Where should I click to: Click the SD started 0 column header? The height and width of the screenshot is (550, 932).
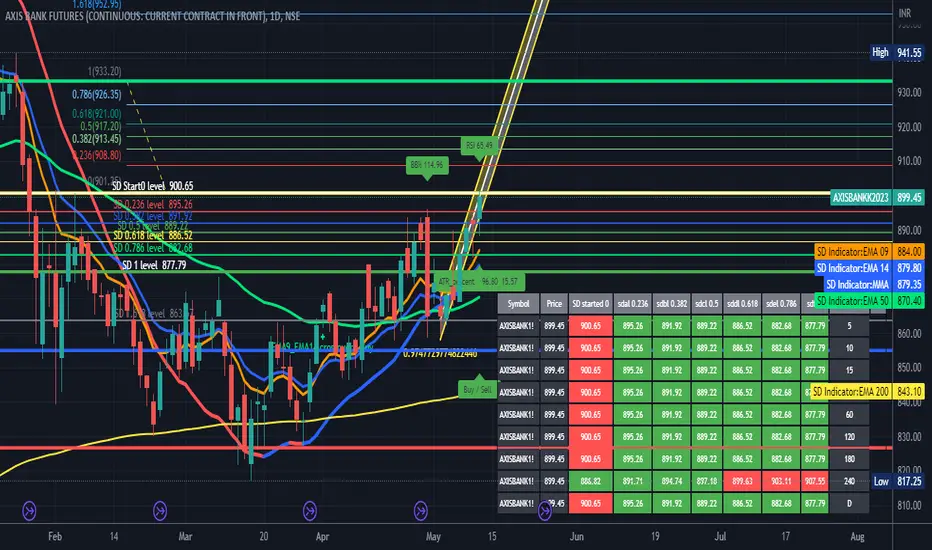590,304
